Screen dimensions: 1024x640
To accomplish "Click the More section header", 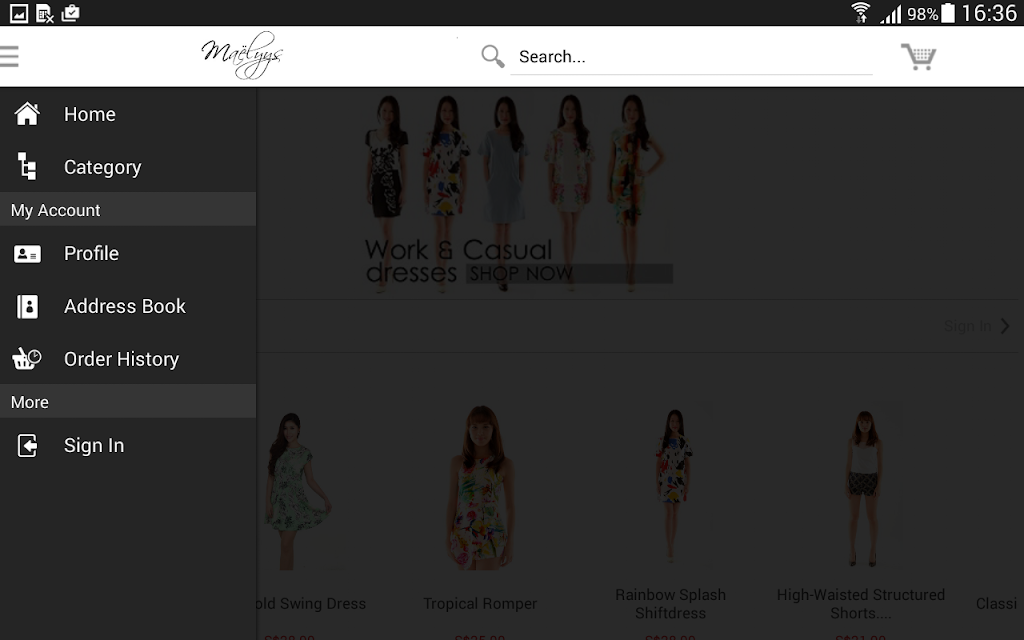I will click(128, 402).
